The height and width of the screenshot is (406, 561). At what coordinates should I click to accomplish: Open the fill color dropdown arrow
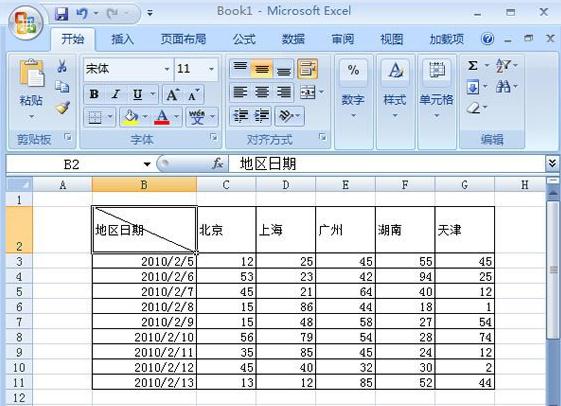pos(145,117)
